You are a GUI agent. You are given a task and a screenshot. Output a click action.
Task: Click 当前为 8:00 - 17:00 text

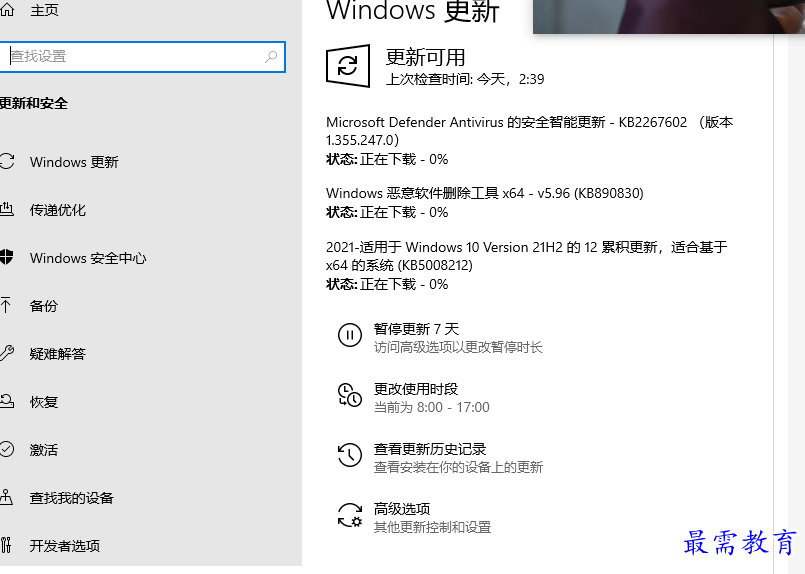432,408
